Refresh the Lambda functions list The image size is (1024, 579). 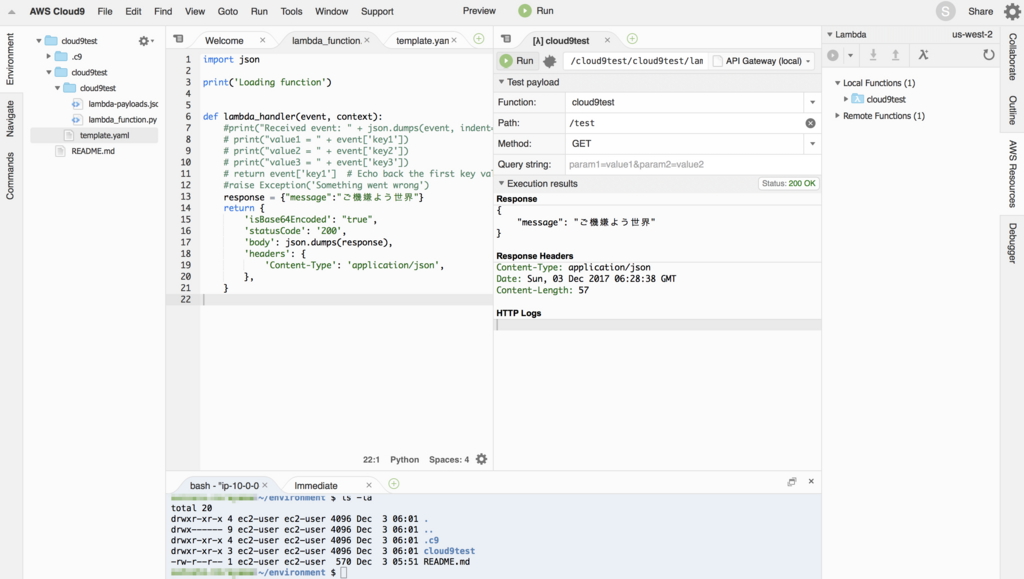point(989,55)
